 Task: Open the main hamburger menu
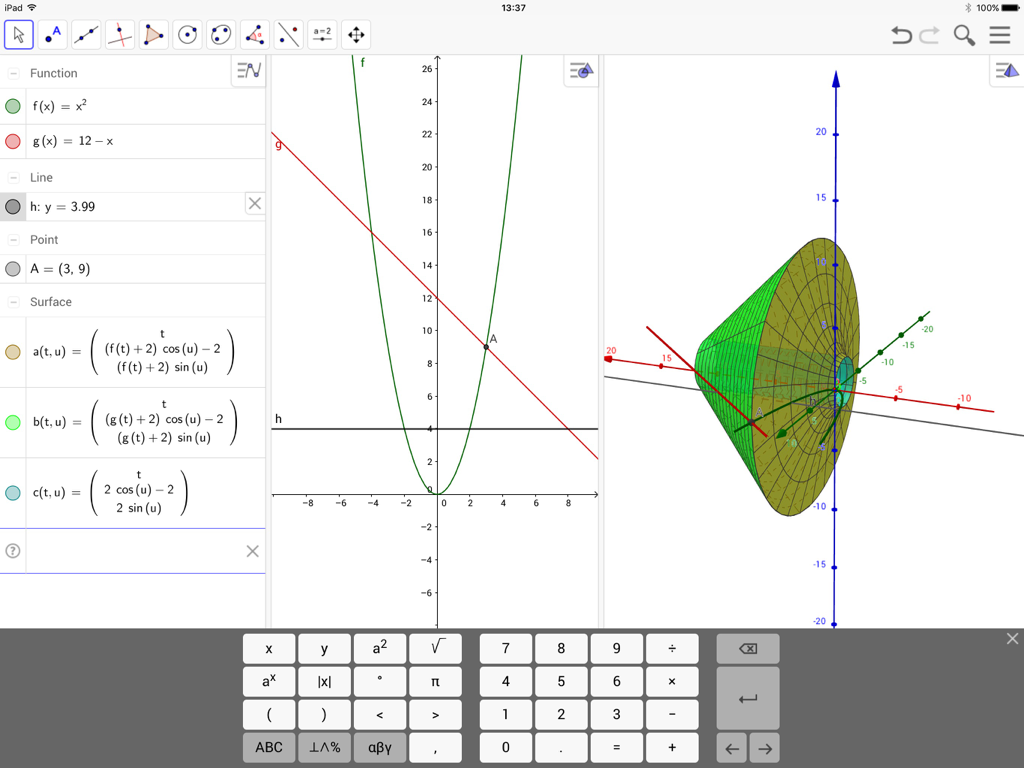(x=999, y=34)
